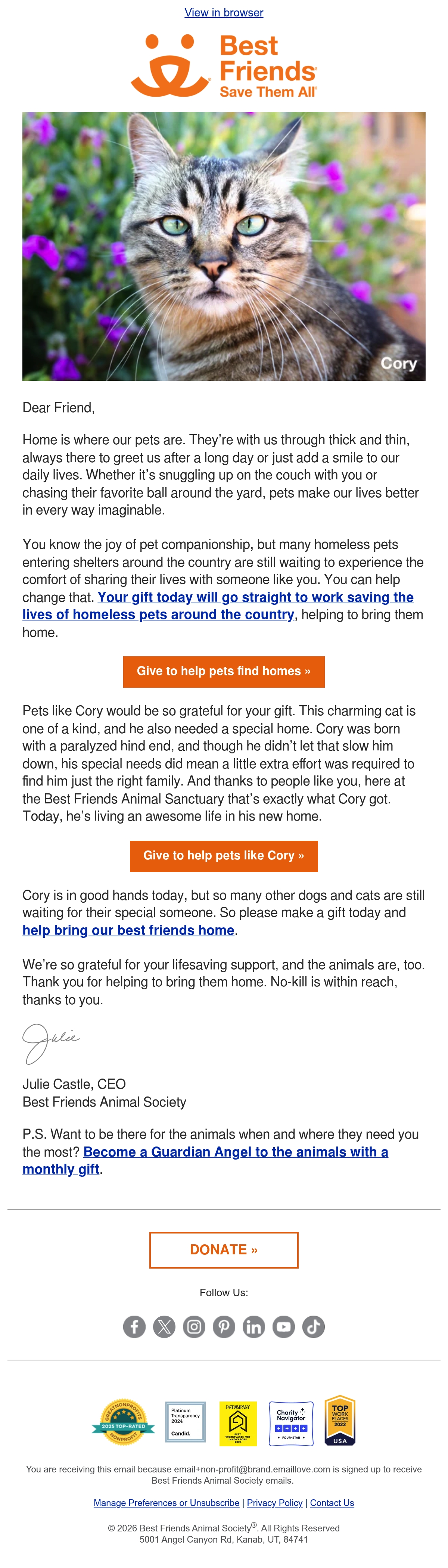This screenshot has height=1568, width=448.
Task: Open the TikTok social icon
Action: click(314, 1326)
